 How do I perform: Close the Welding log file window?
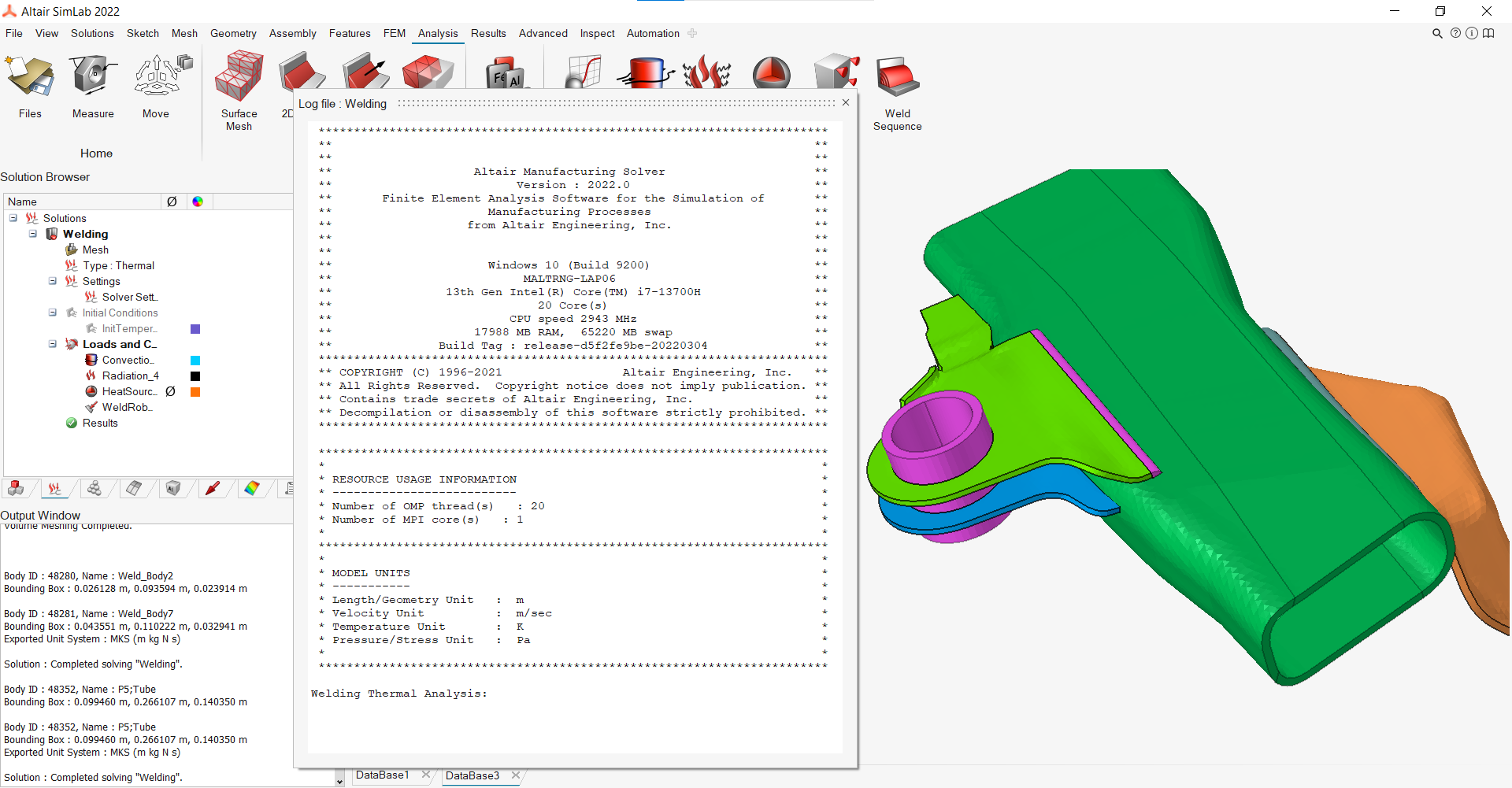845,102
